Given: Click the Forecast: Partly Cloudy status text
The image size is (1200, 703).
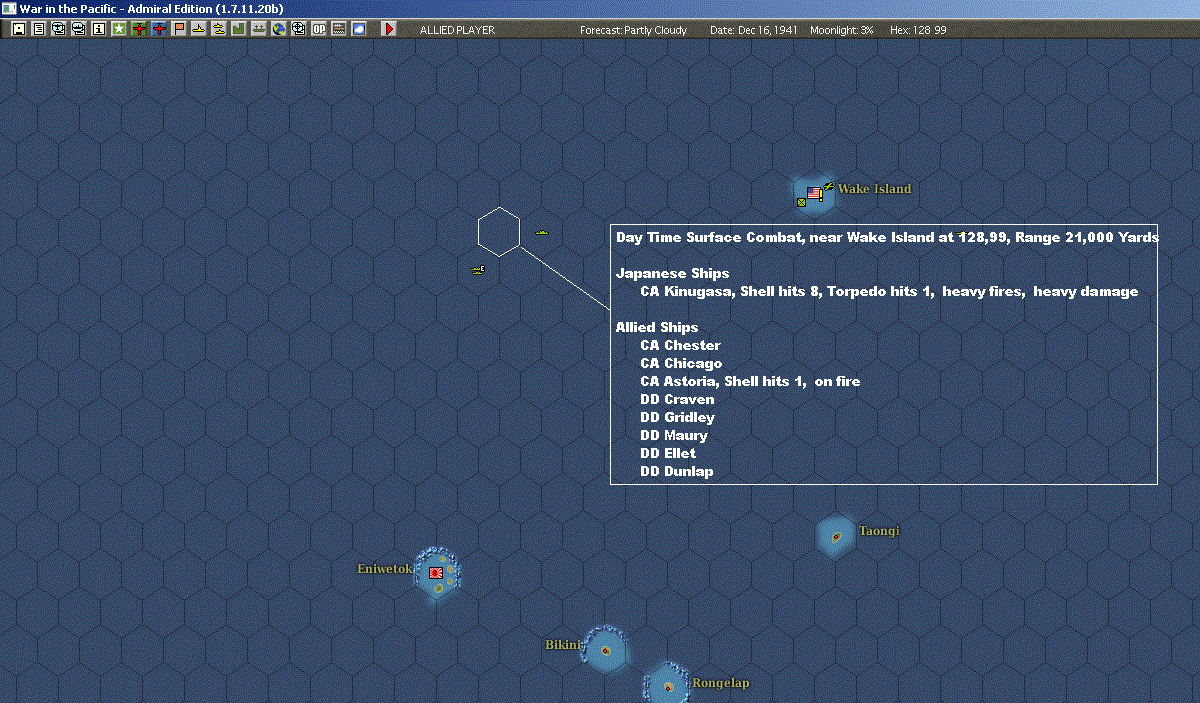Looking at the screenshot, I should pos(634,30).
